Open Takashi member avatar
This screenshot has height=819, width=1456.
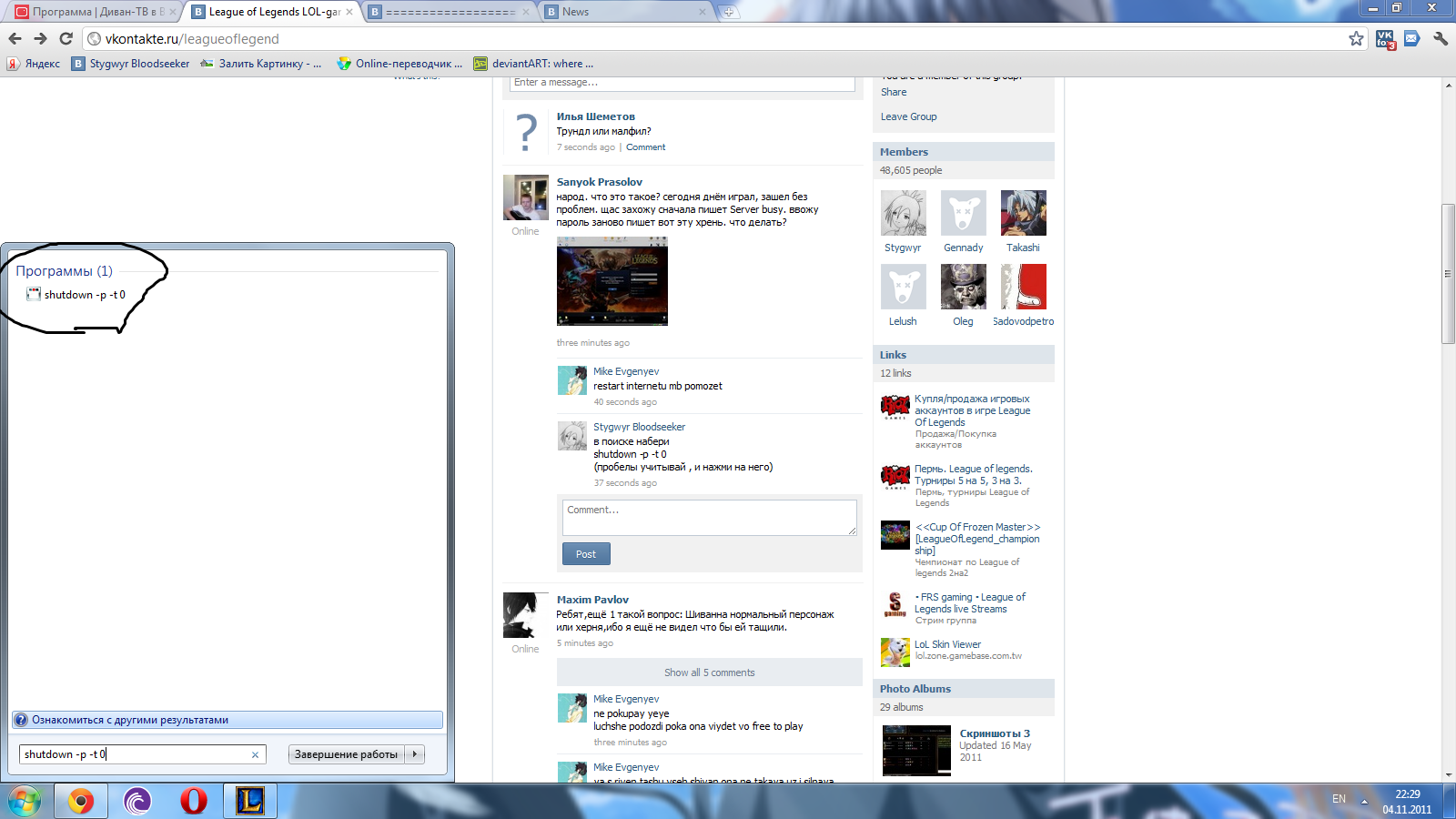[1024, 213]
